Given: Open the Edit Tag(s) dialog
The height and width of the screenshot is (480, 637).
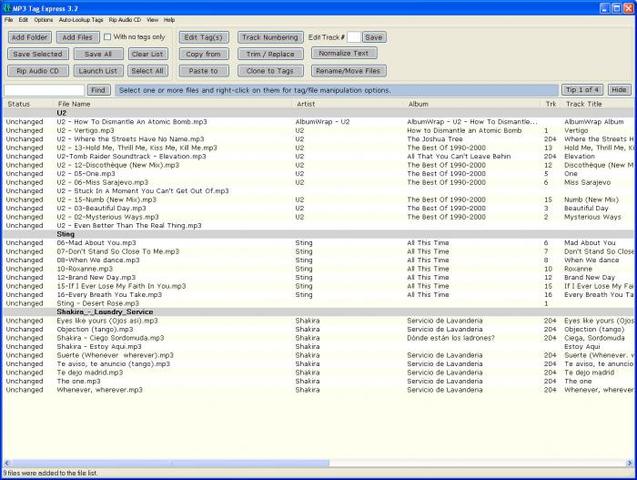Looking at the screenshot, I should [204, 37].
